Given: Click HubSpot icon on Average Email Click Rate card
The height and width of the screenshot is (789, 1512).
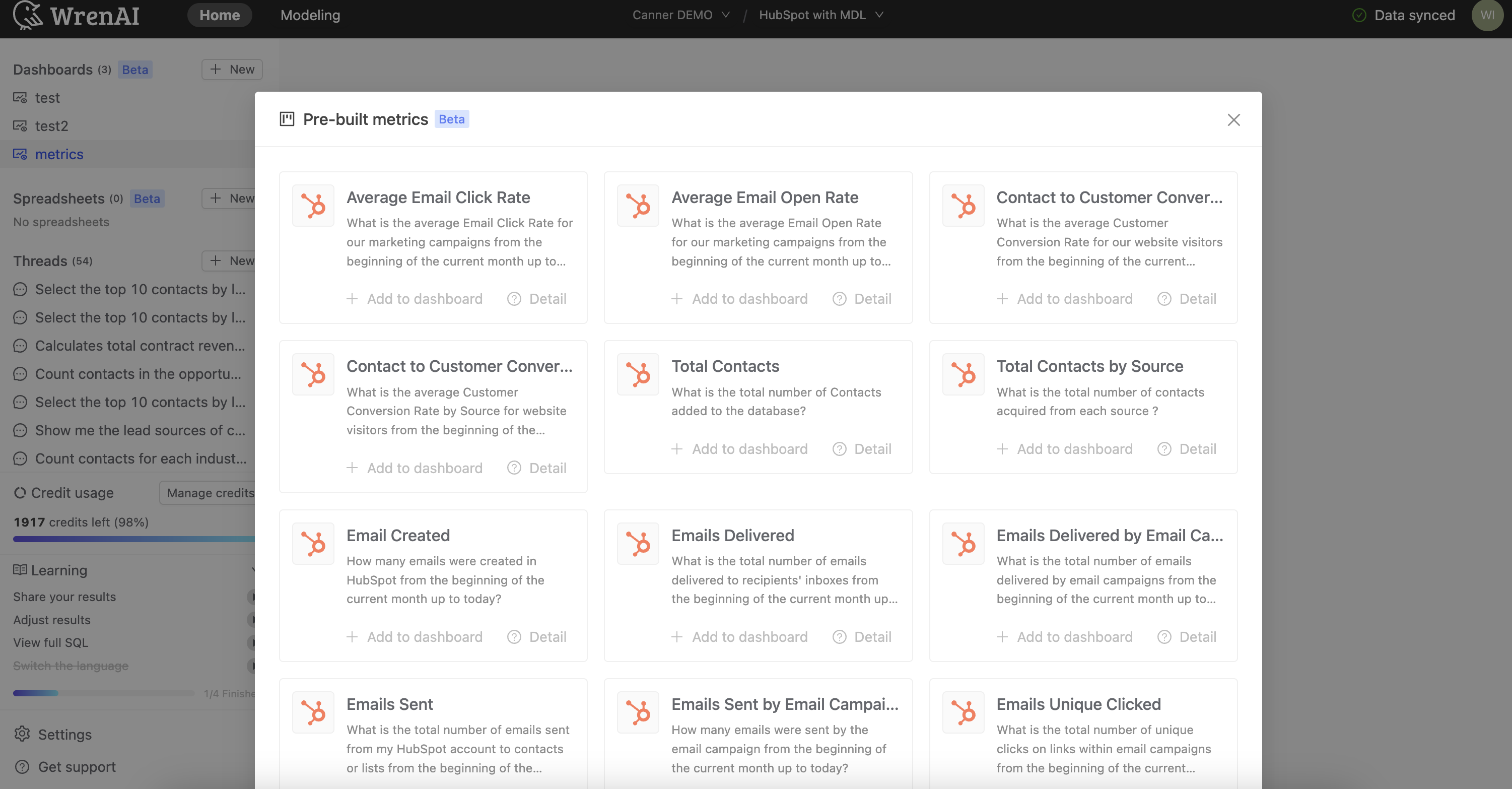Looking at the screenshot, I should [x=313, y=206].
